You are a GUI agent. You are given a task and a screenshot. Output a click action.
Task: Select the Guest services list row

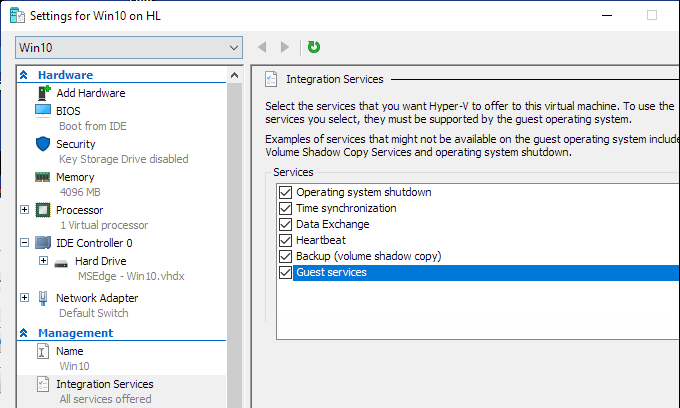coord(486,272)
